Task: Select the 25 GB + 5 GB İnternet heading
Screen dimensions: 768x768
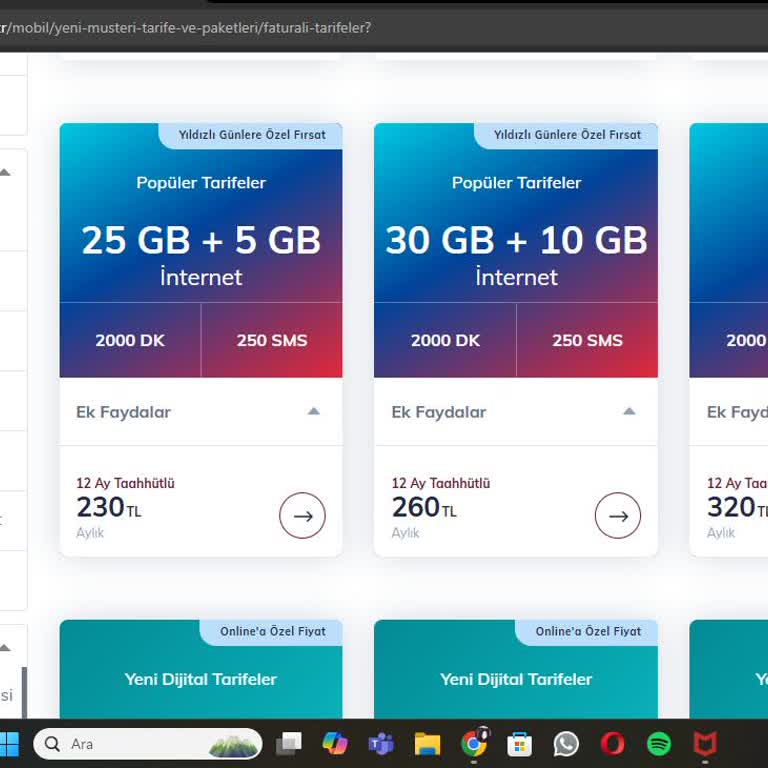Action: pyautogui.click(x=201, y=255)
